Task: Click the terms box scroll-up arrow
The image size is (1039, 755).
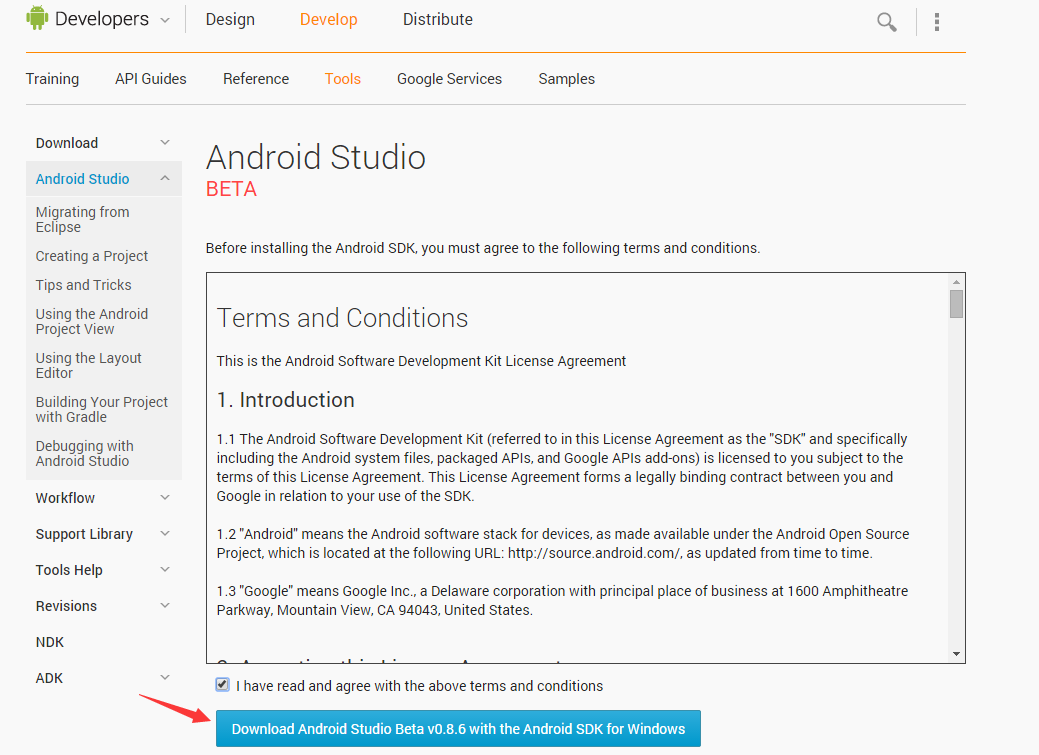Action: point(956,282)
